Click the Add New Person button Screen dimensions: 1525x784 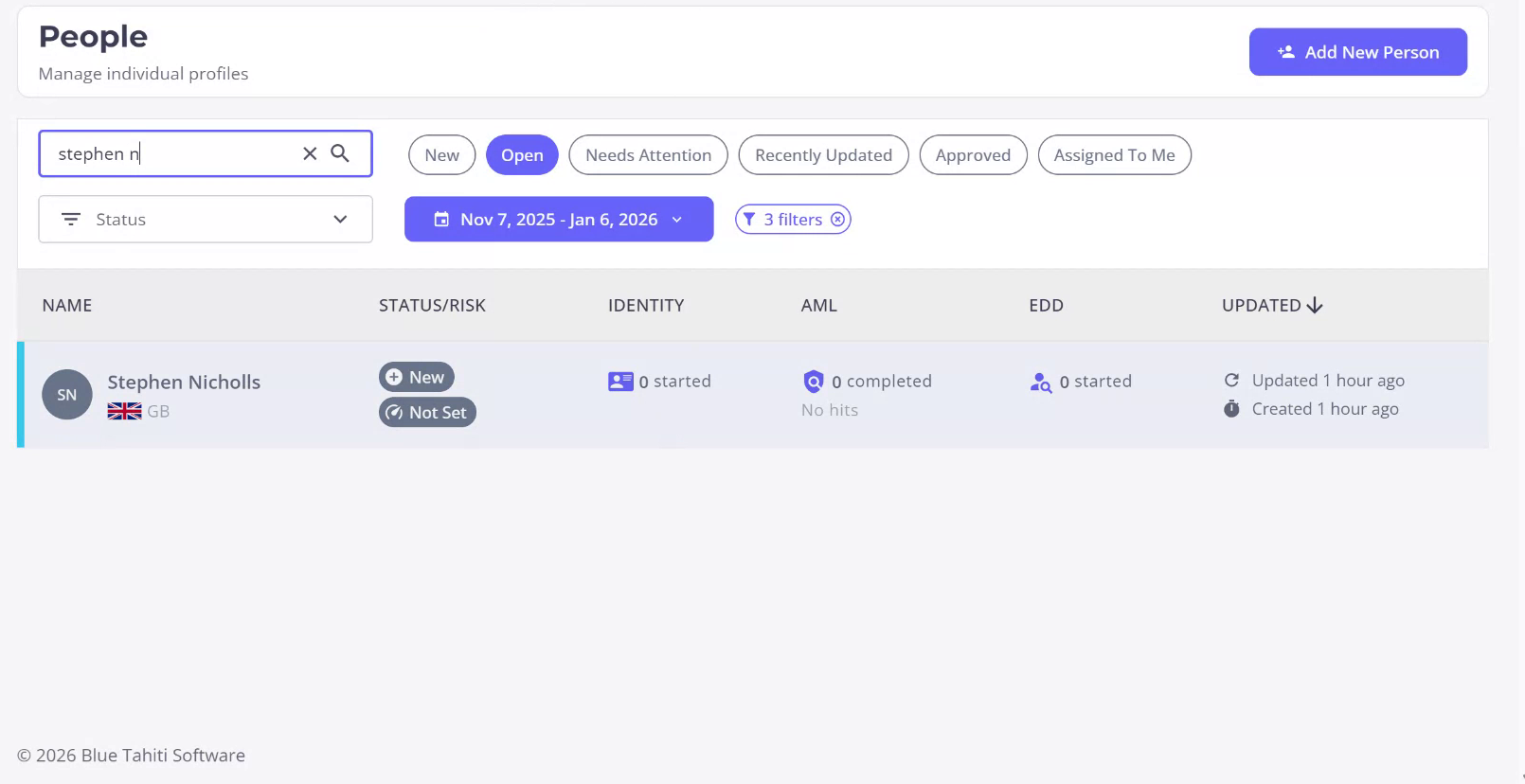click(1357, 52)
